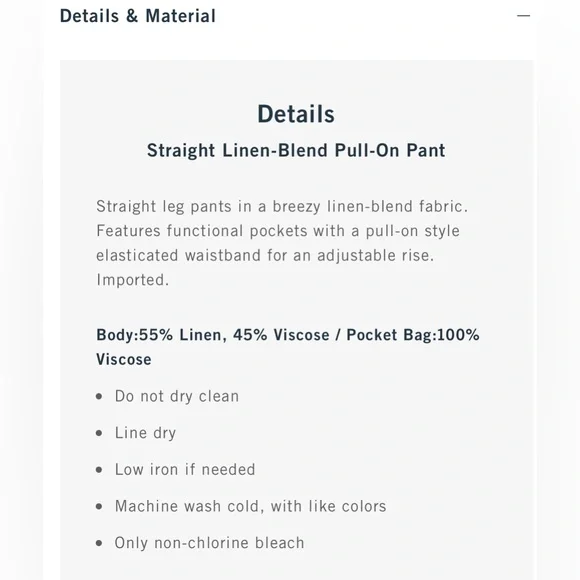Viewport: 580px width, 580px height.
Task: Select the Details heading
Action: (x=296, y=114)
